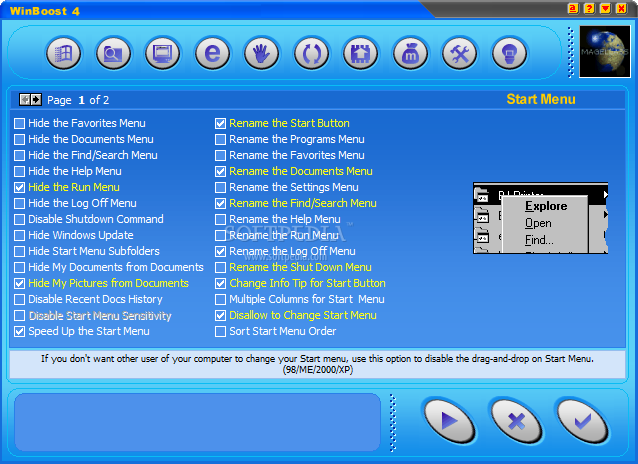Open the folder search category icon
Viewport: 638px width, 464px height.
(113, 53)
